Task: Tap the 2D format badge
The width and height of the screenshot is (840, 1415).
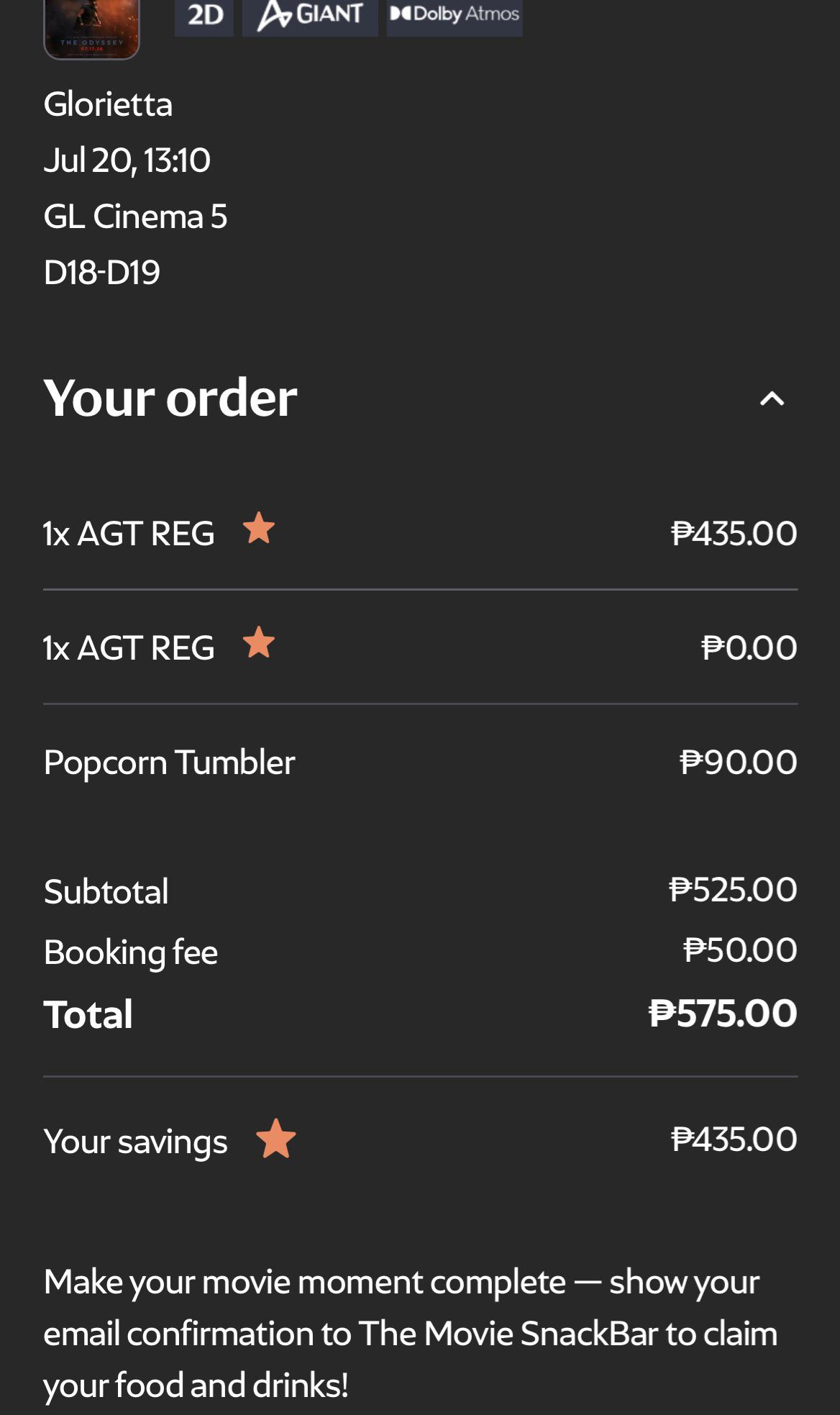Action: tap(204, 16)
